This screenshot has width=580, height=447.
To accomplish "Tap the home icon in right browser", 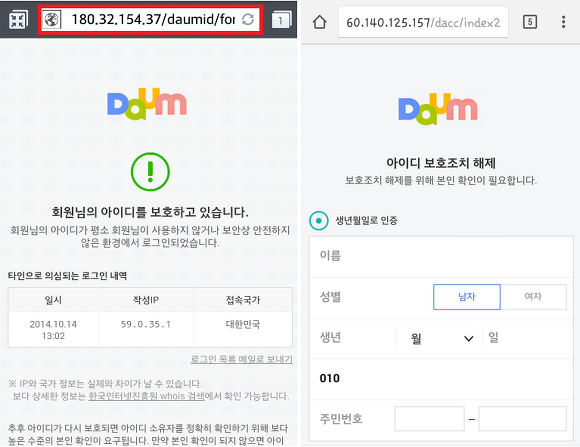I will pos(320,22).
